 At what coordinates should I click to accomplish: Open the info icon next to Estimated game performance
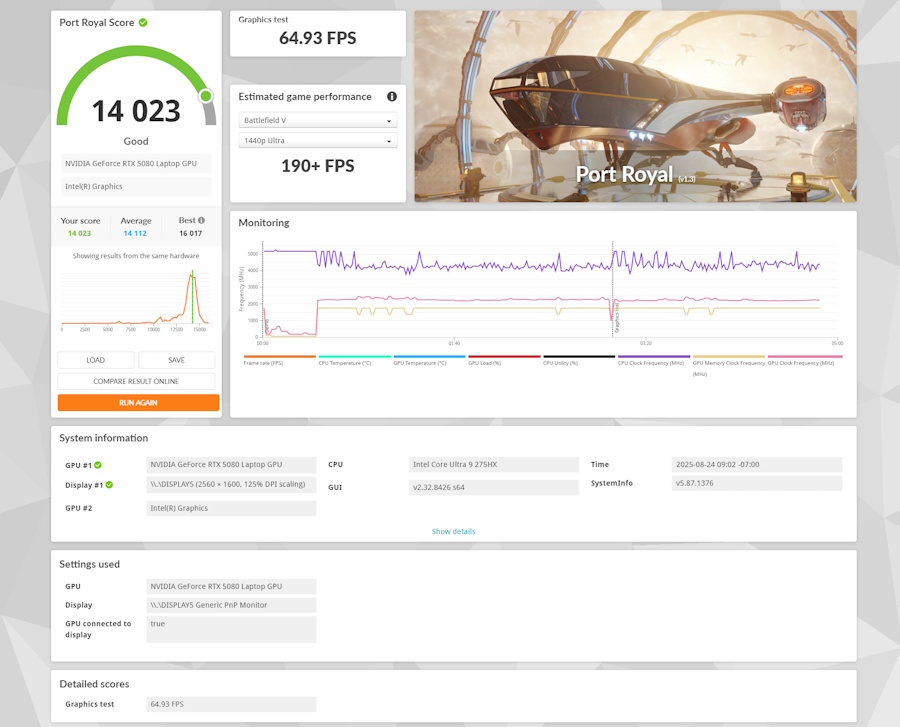(392, 96)
